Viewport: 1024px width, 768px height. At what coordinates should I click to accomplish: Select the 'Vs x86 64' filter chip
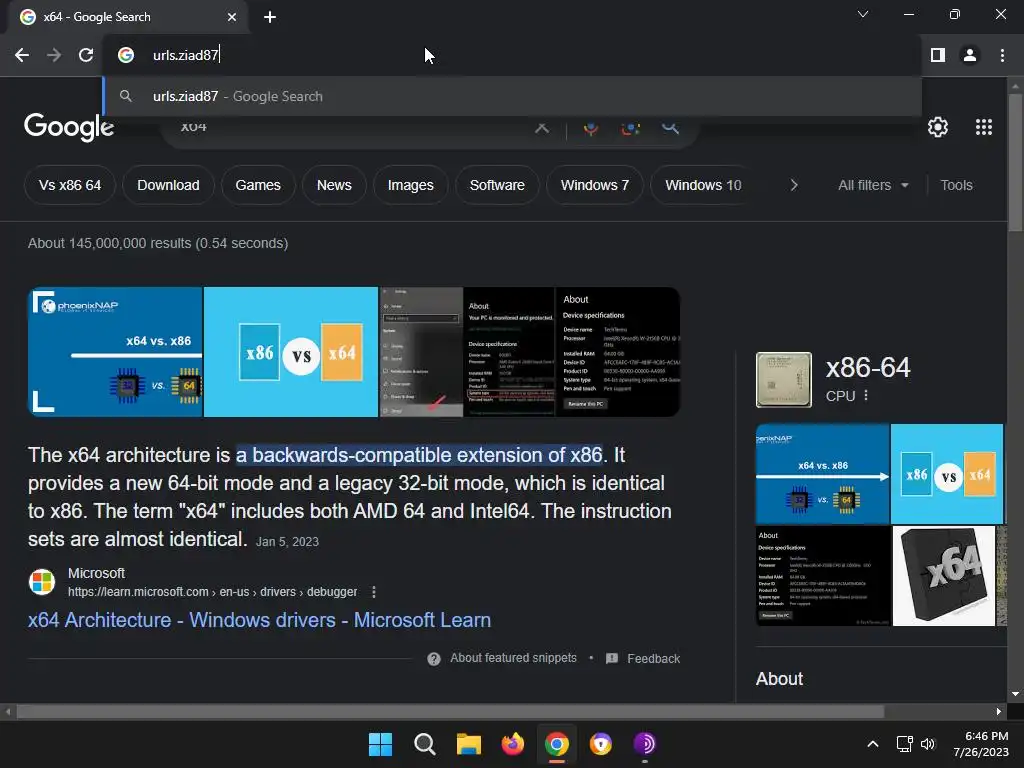click(x=70, y=185)
